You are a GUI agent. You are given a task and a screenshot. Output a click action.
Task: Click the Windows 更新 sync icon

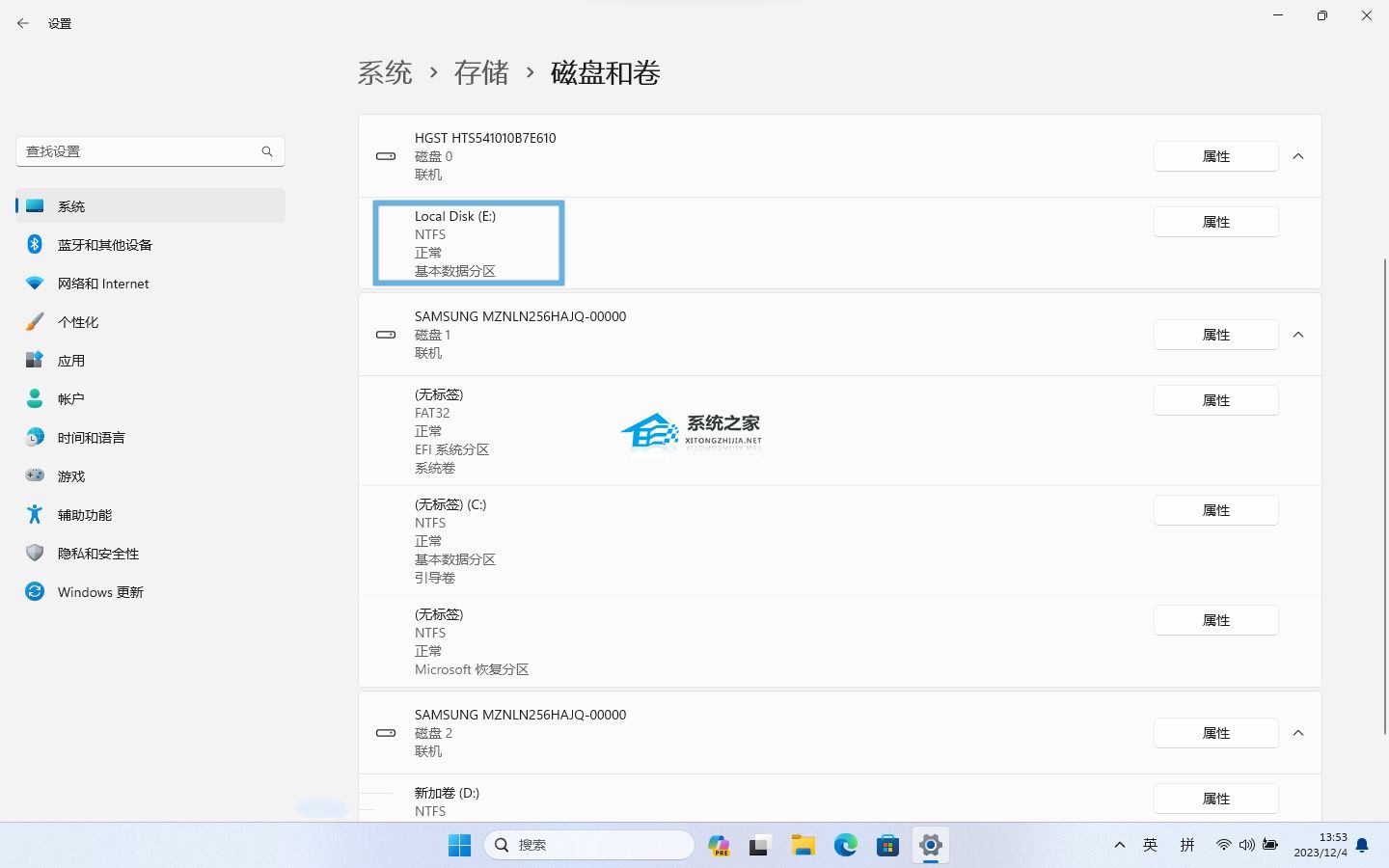click(35, 592)
